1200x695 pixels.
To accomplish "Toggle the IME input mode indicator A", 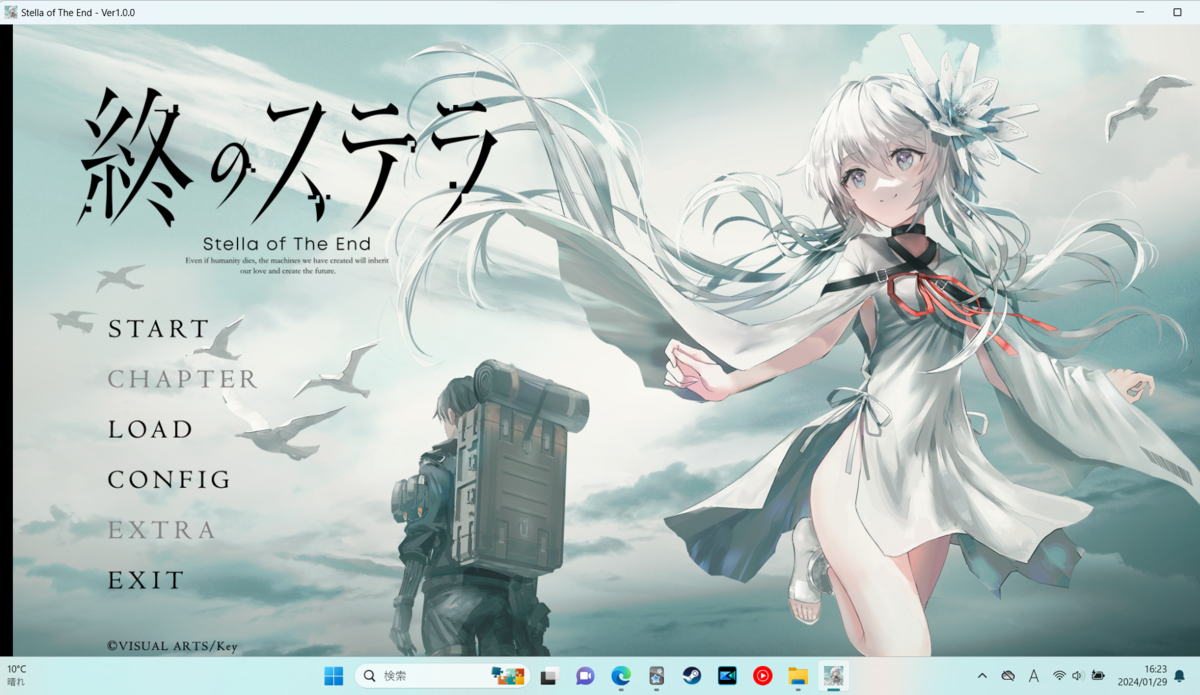I will coord(1034,676).
